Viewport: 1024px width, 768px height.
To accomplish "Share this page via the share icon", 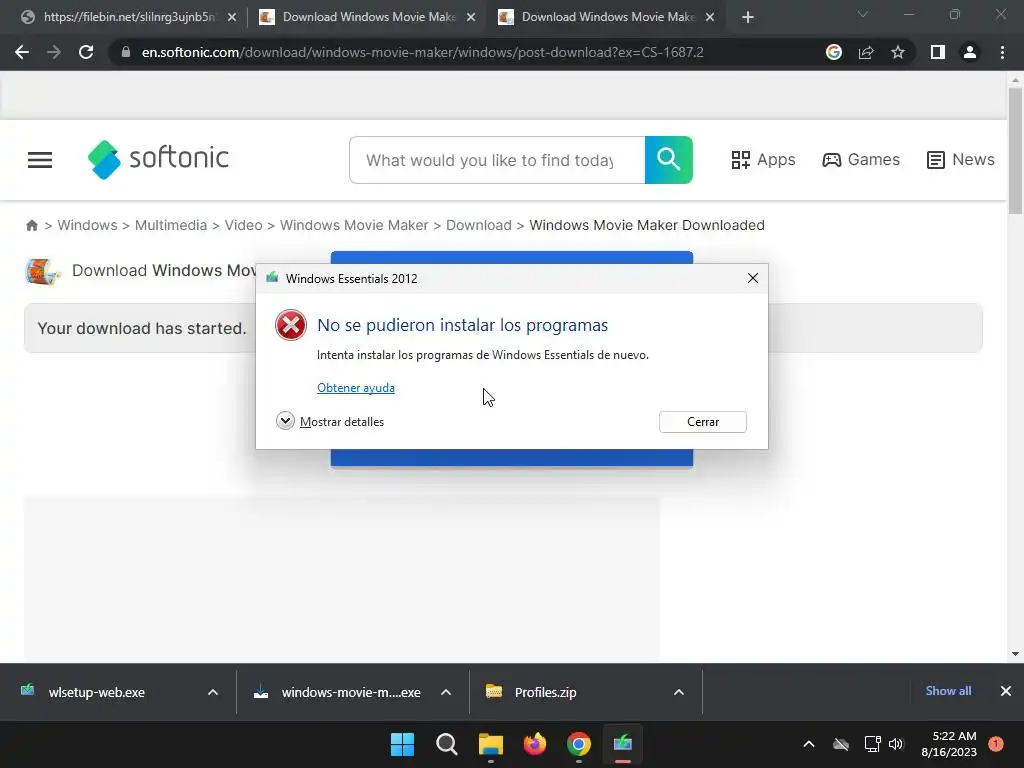I will (866, 52).
